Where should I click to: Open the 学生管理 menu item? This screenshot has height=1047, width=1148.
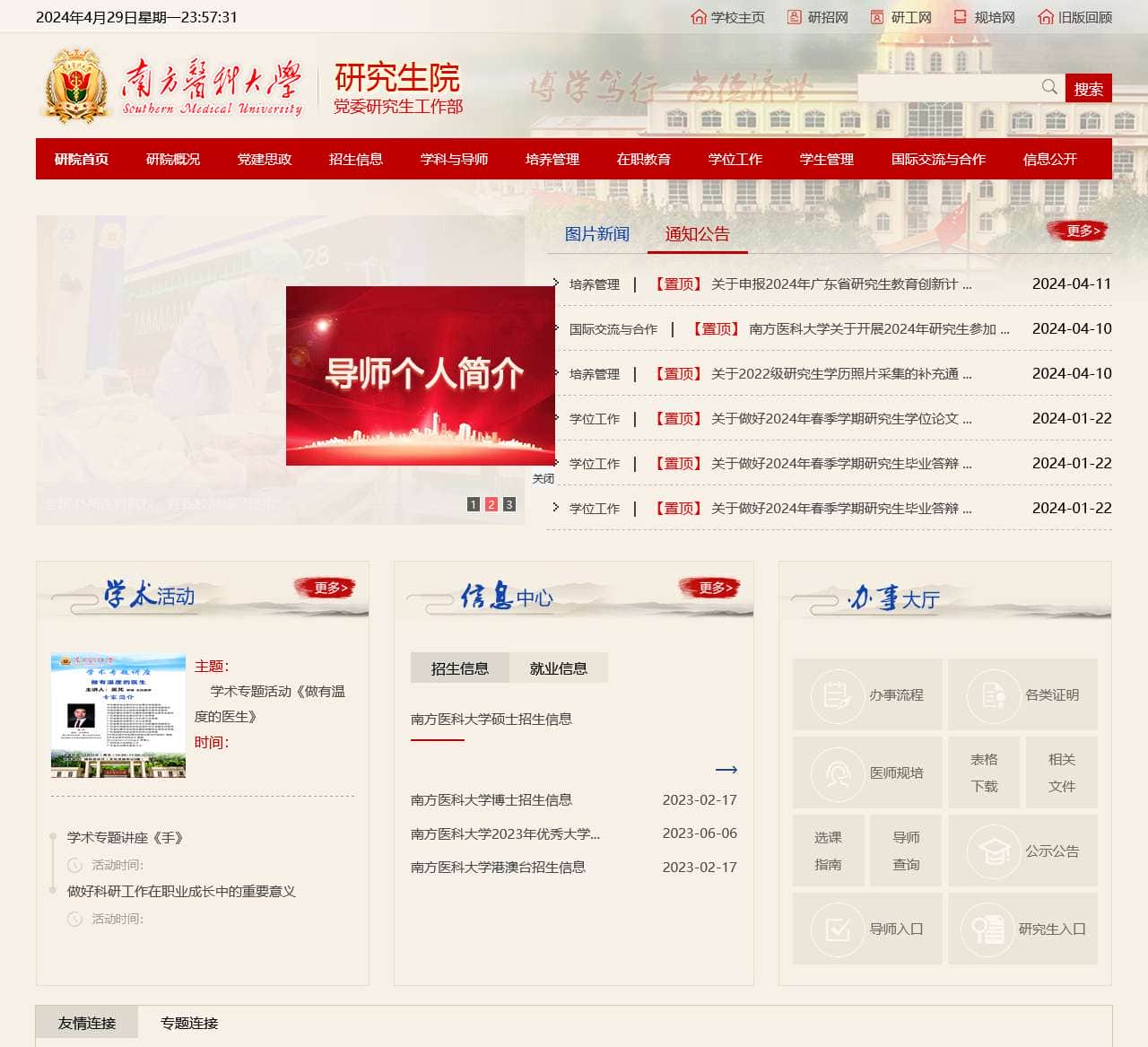pos(827,159)
